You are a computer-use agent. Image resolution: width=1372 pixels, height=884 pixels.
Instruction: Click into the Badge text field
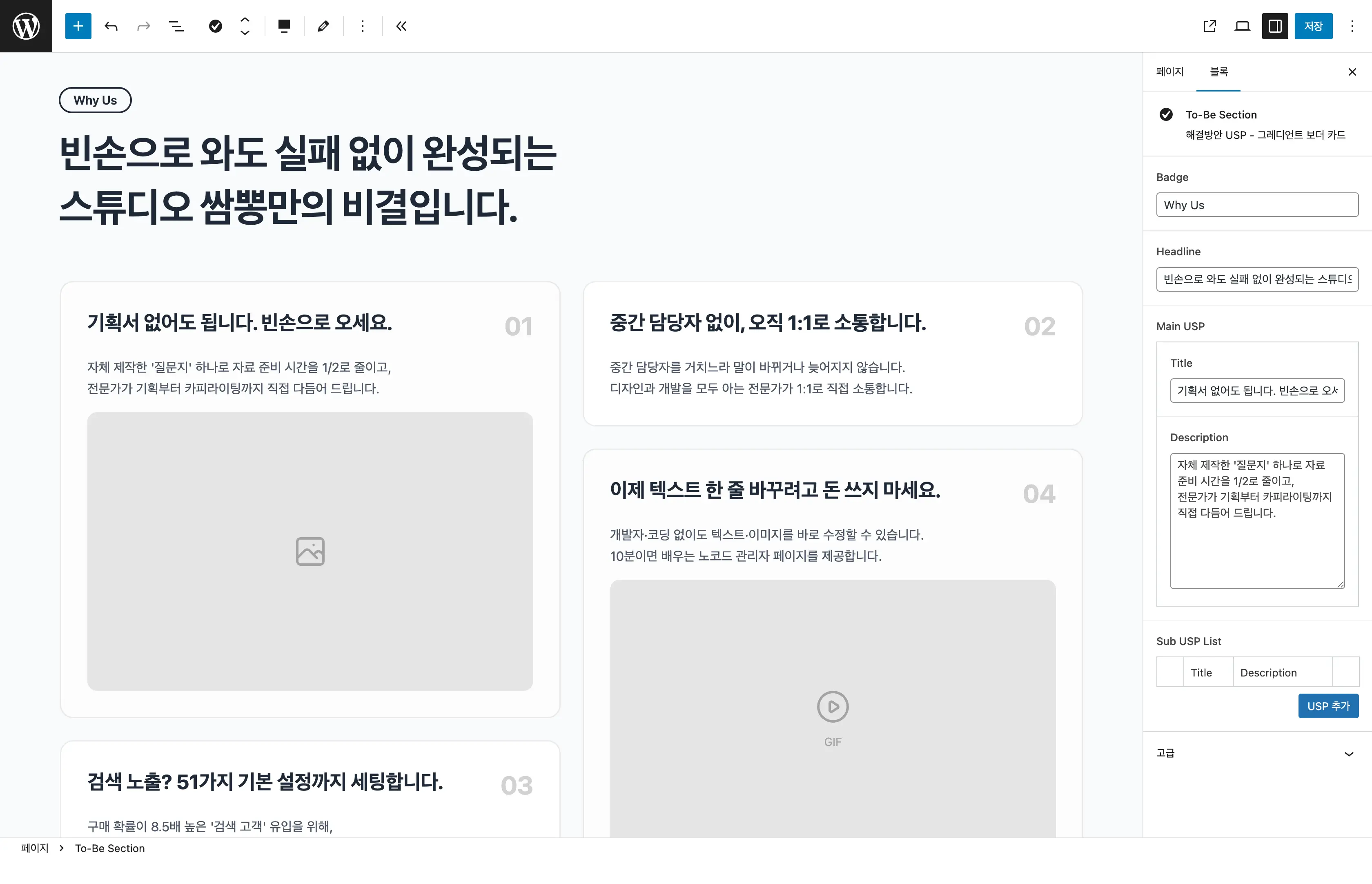click(1257, 205)
